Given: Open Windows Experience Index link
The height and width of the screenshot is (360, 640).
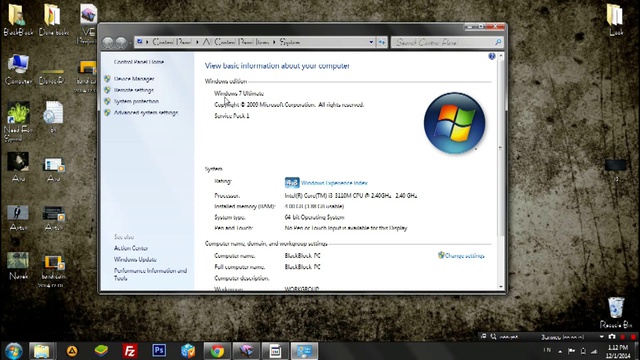Looking at the screenshot, I should tap(334, 183).
